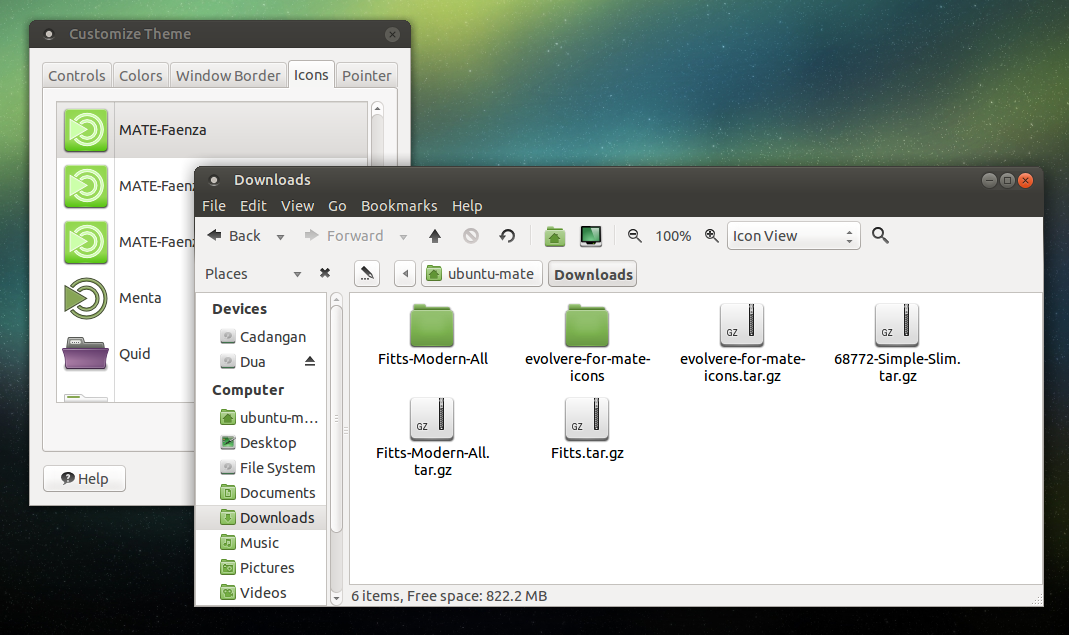Zoom in on the file view
This screenshot has width=1069, height=635.
(x=711, y=236)
